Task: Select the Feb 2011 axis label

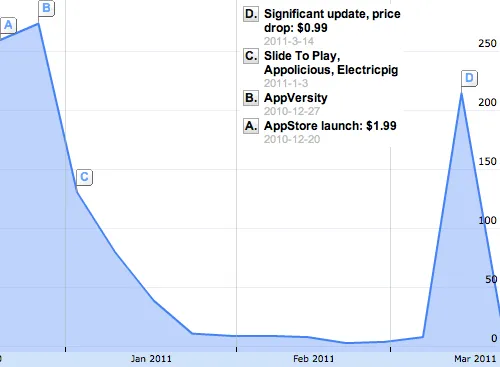Action: click(313, 359)
